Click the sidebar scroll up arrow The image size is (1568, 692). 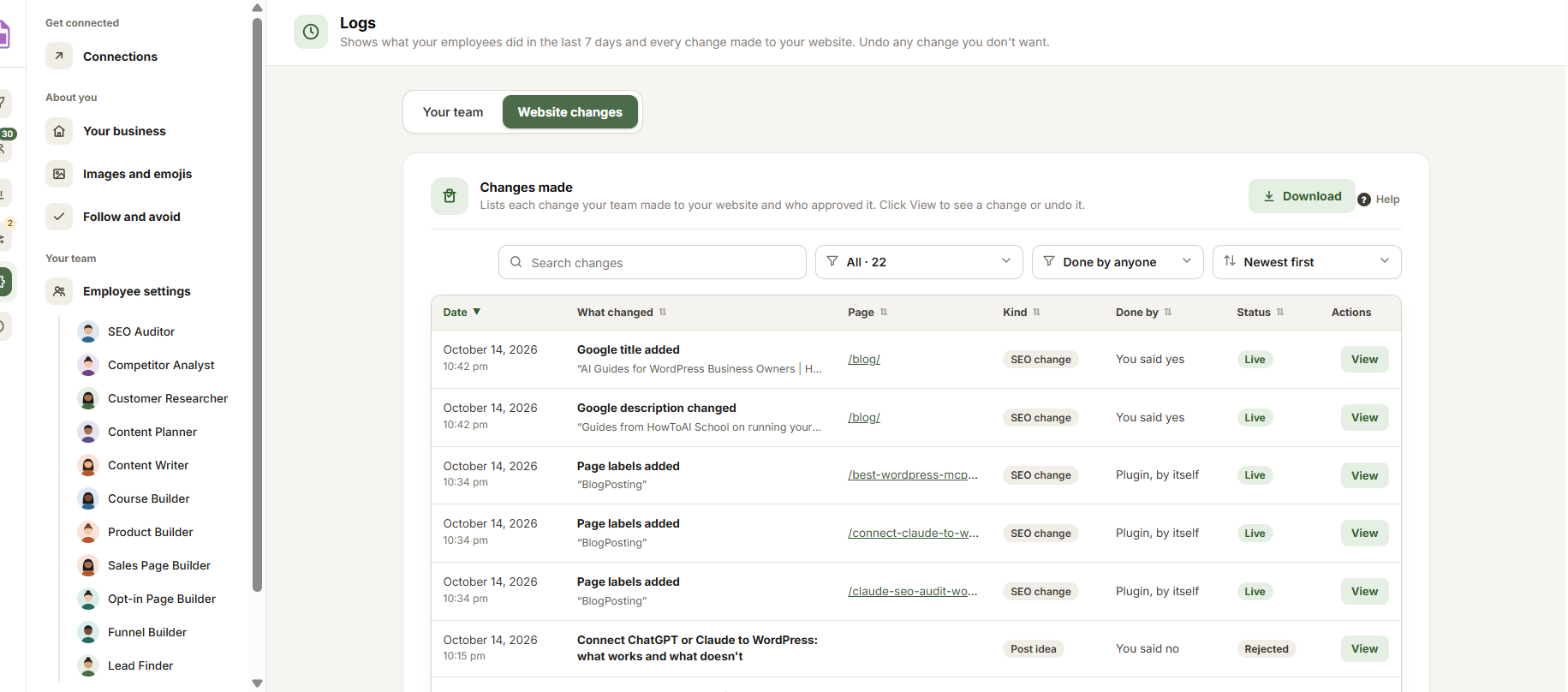click(257, 7)
